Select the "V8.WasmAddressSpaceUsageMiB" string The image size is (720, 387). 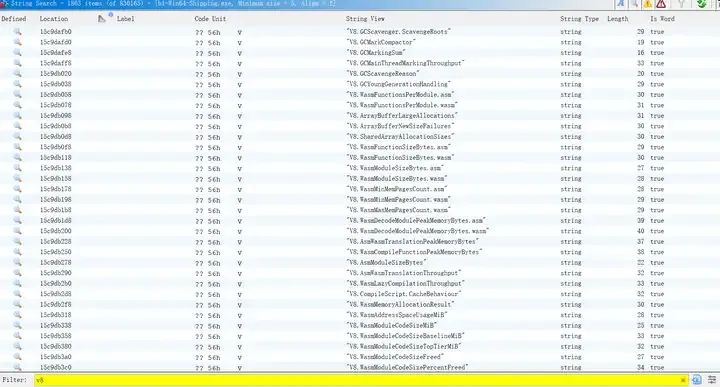(x=397, y=315)
